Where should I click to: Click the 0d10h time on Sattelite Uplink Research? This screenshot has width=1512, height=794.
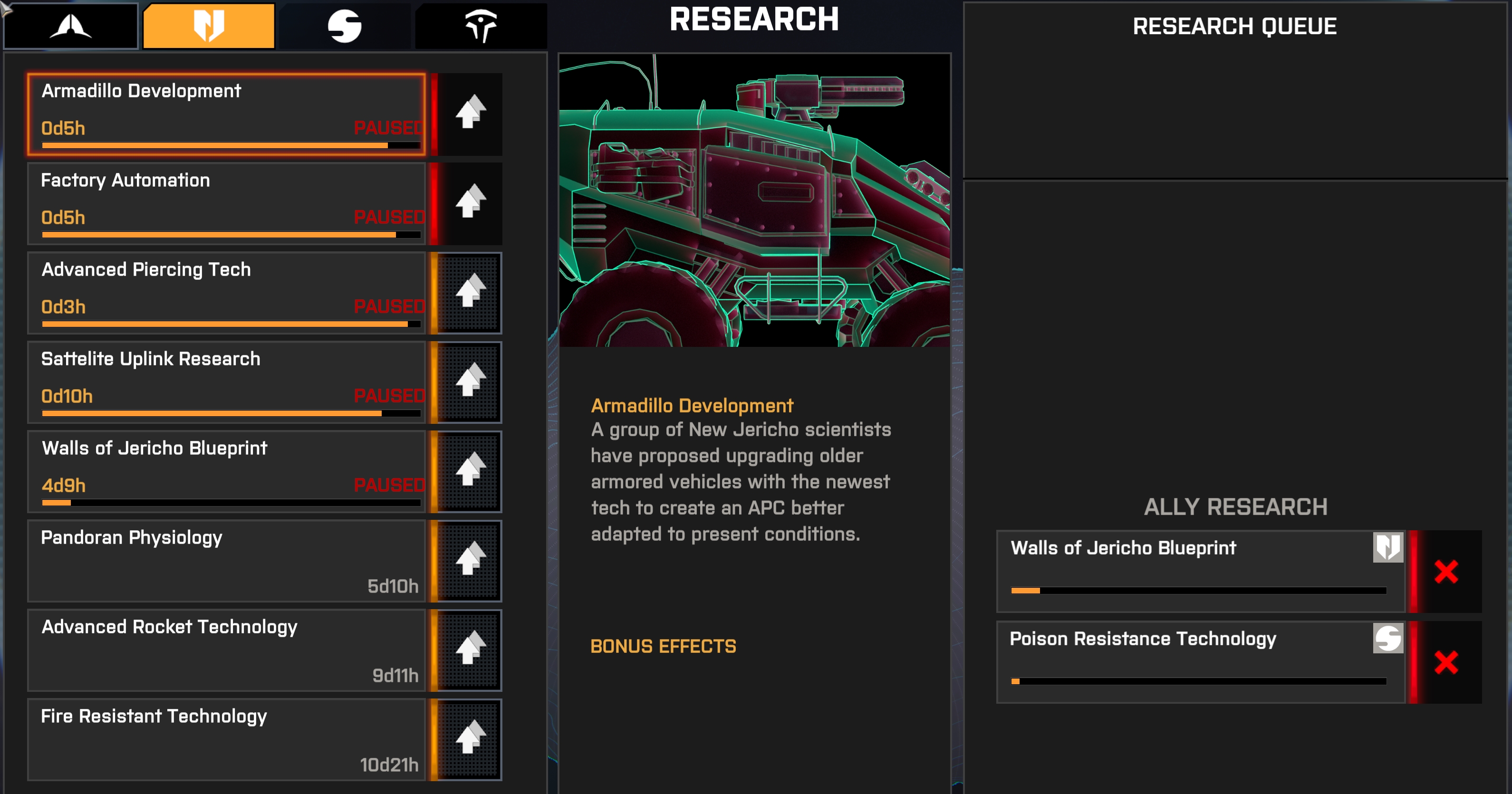coord(67,396)
